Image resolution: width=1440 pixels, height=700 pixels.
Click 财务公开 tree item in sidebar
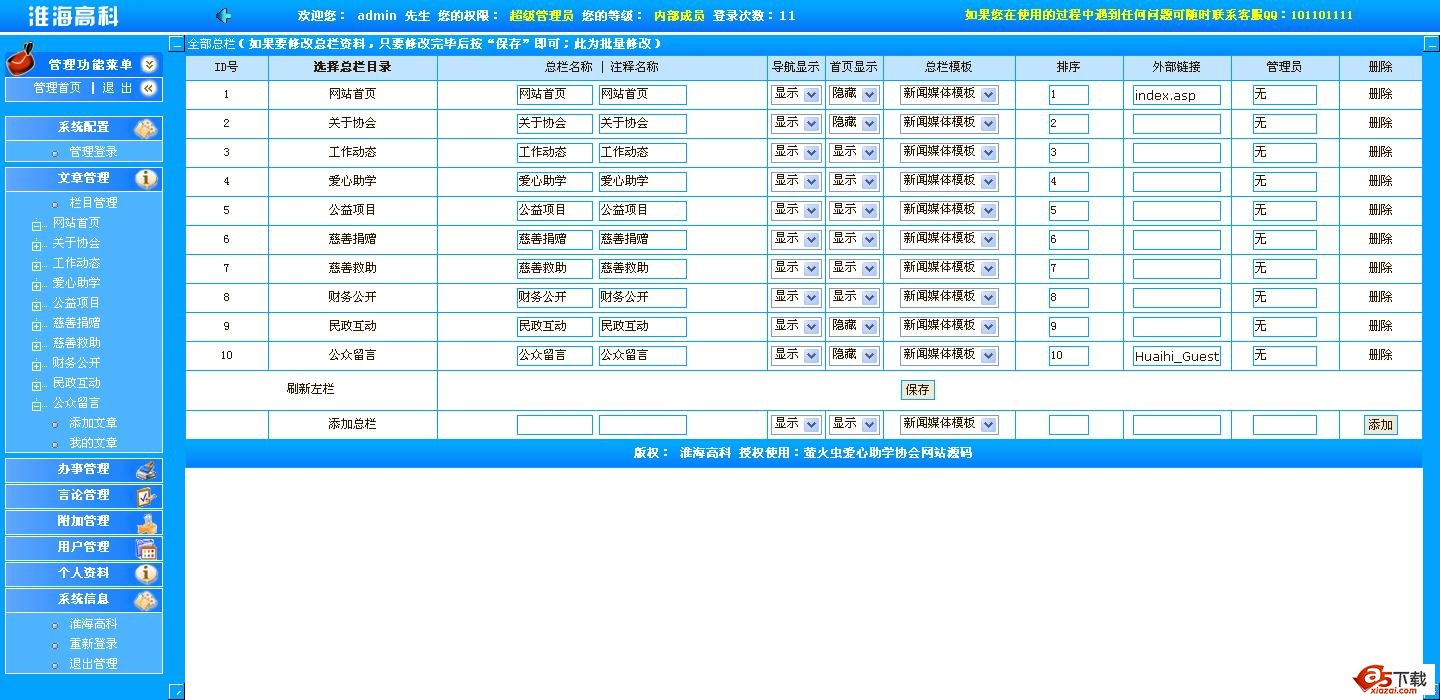[76, 363]
